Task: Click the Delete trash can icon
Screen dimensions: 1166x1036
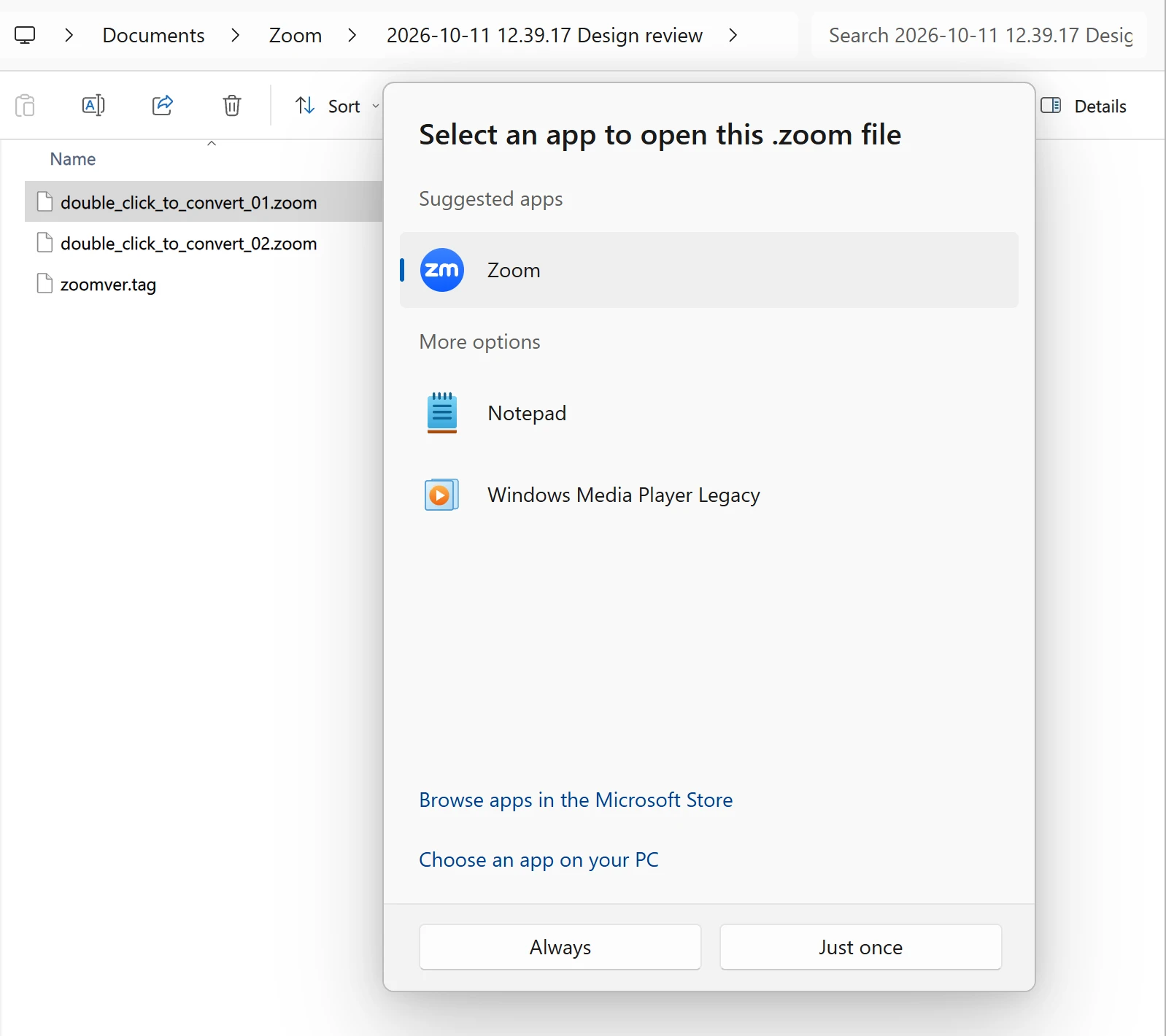Action: click(232, 106)
